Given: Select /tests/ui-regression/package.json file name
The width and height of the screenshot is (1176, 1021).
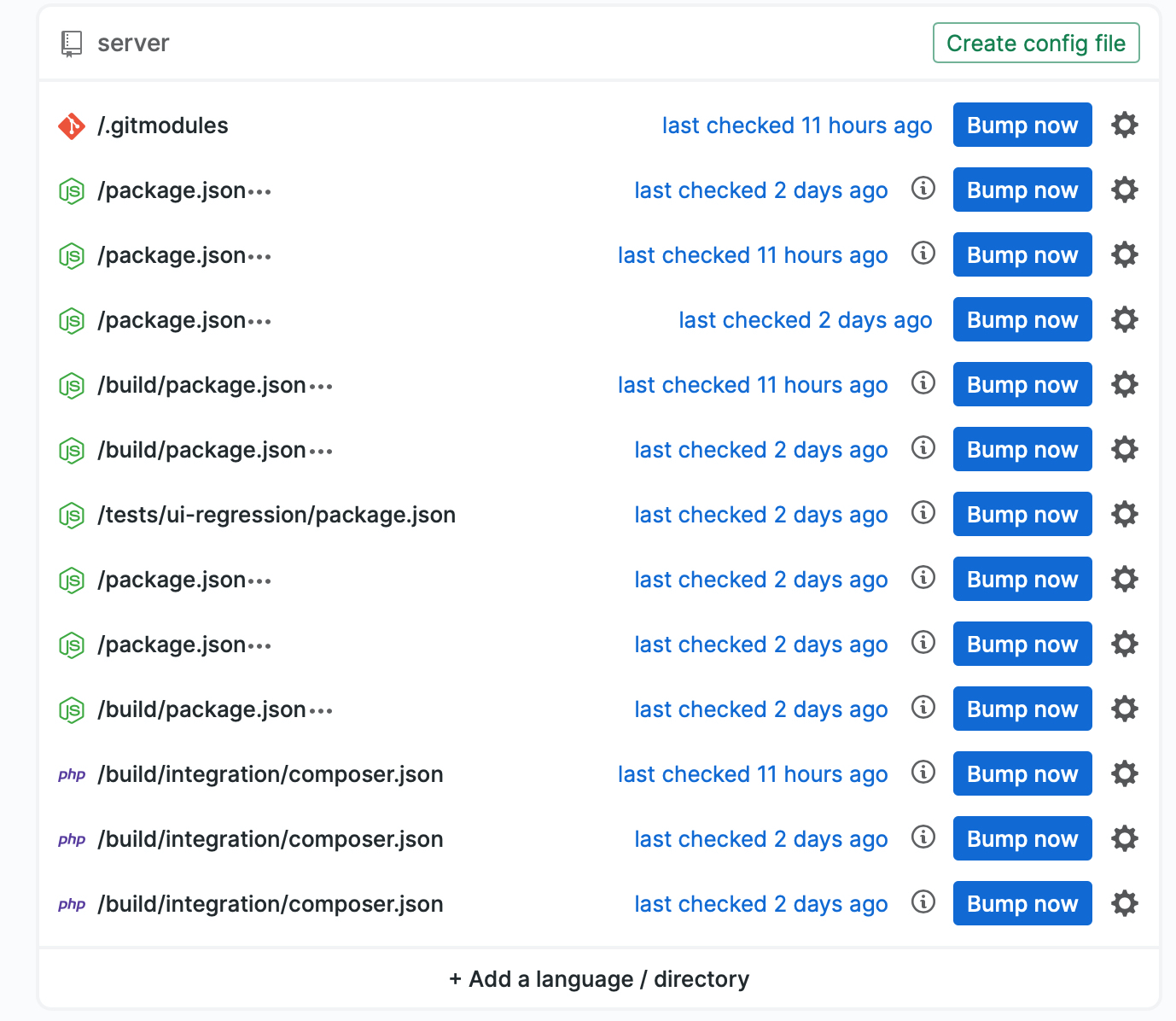Looking at the screenshot, I should click(x=277, y=515).
